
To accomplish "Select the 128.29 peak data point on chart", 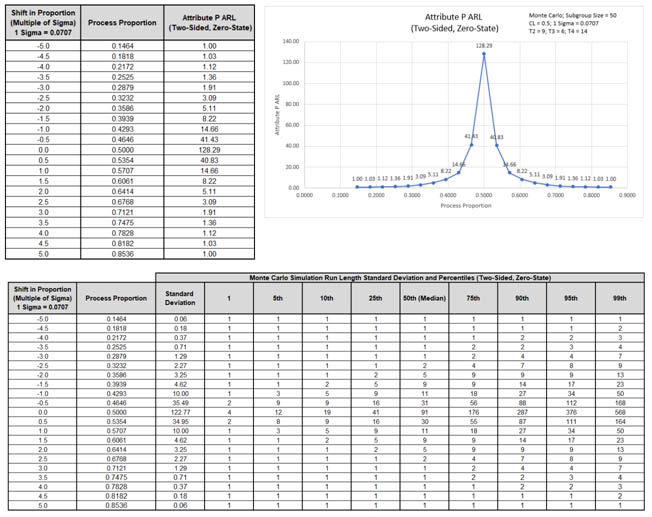I will click(484, 53).
